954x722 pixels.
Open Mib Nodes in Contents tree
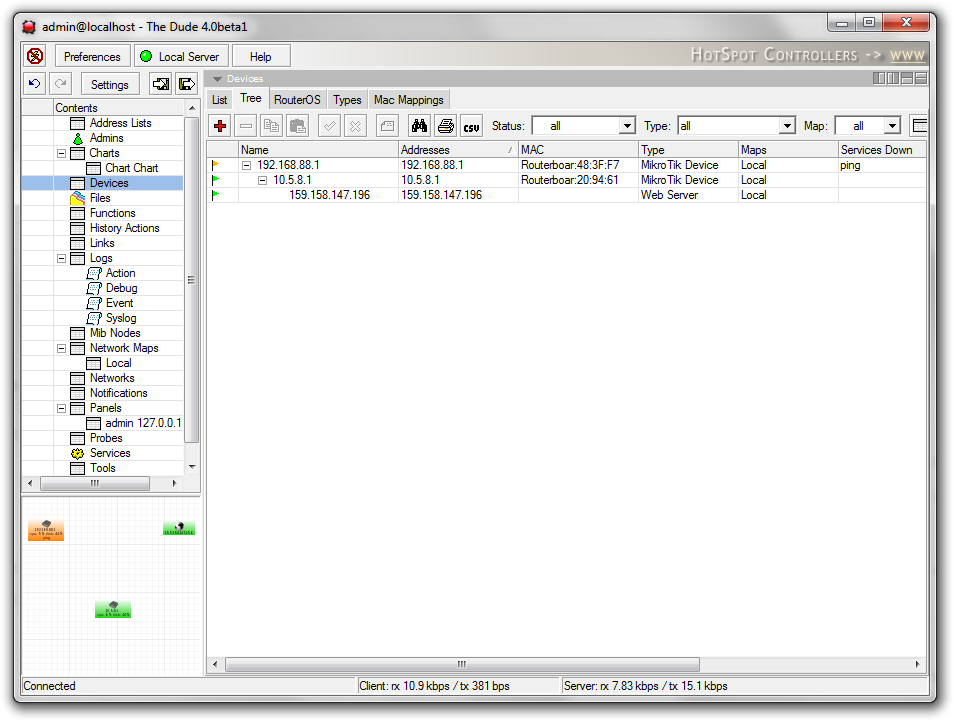[115, 333]
